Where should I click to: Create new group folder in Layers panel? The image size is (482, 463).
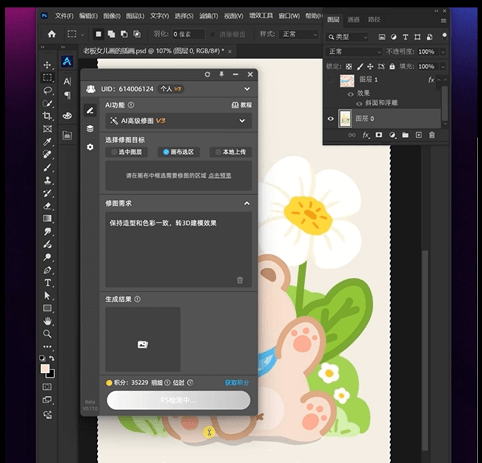click(x=405, y=135)
